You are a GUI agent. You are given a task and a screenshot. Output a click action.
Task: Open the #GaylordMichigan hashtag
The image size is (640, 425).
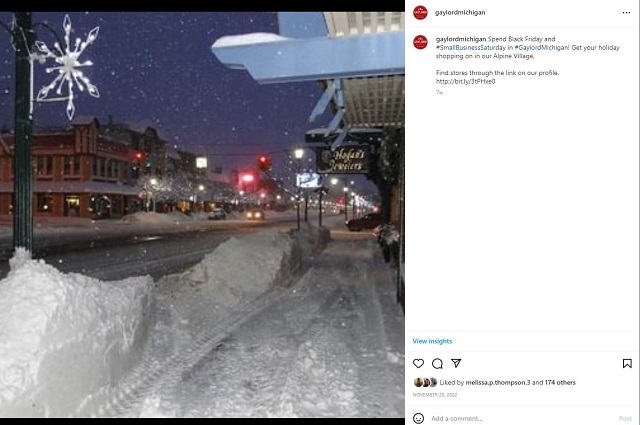point(542,48)
